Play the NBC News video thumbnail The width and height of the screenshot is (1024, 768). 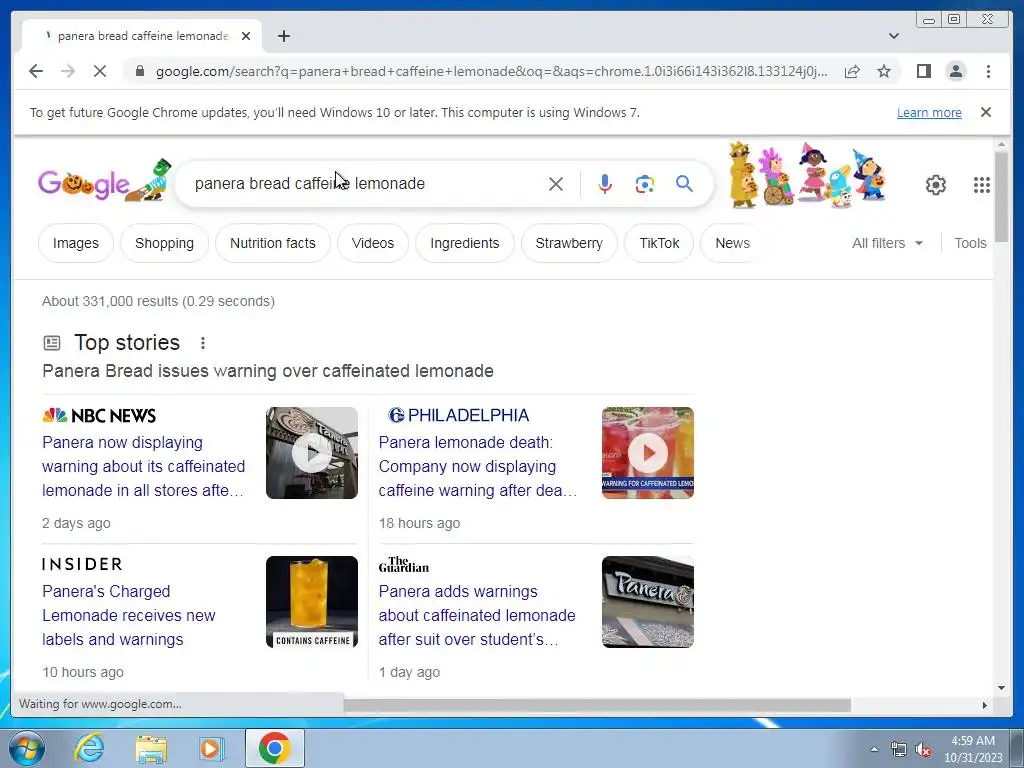click(x=312, y=453)
